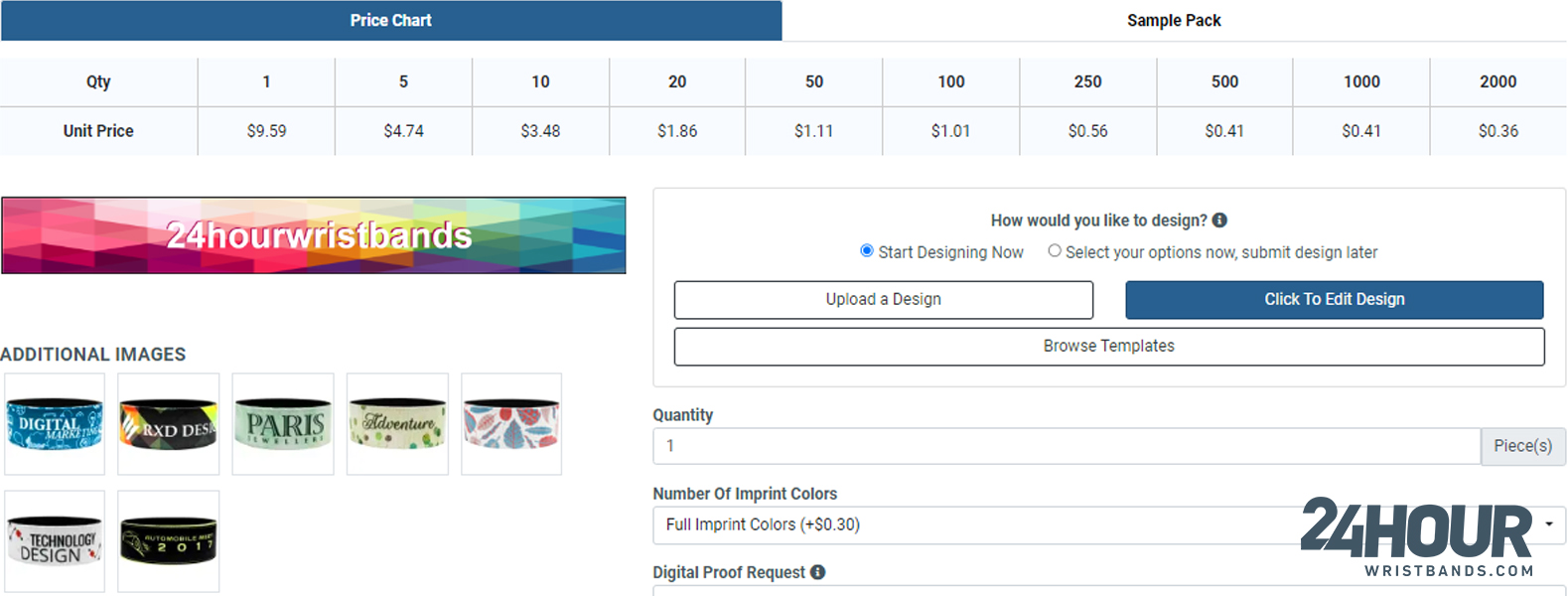1568x596 pixels.
Task: Select the quantity 1000 column header
Action: coord(1361,82)
